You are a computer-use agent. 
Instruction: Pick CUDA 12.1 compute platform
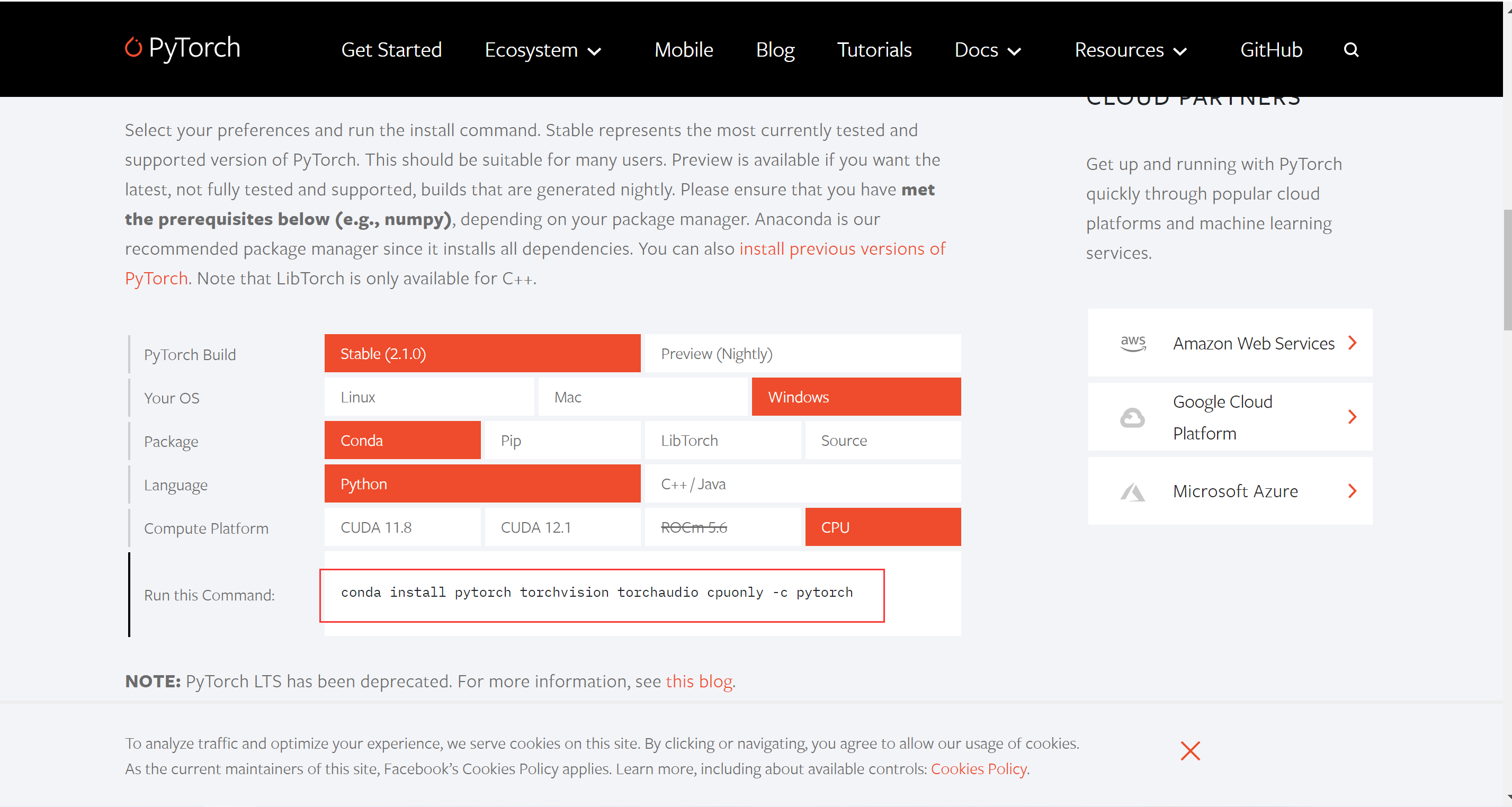[x=562, y=527]
